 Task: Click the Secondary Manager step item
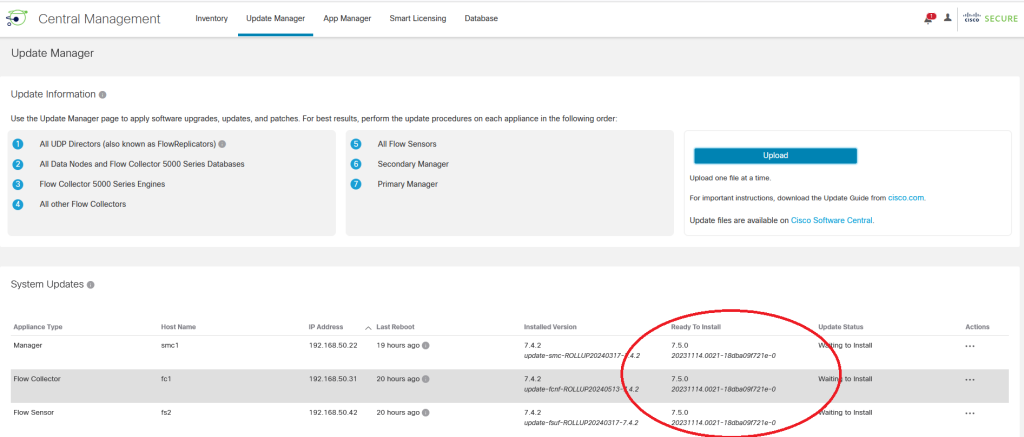pyautogui.click(x=413, y=164)
